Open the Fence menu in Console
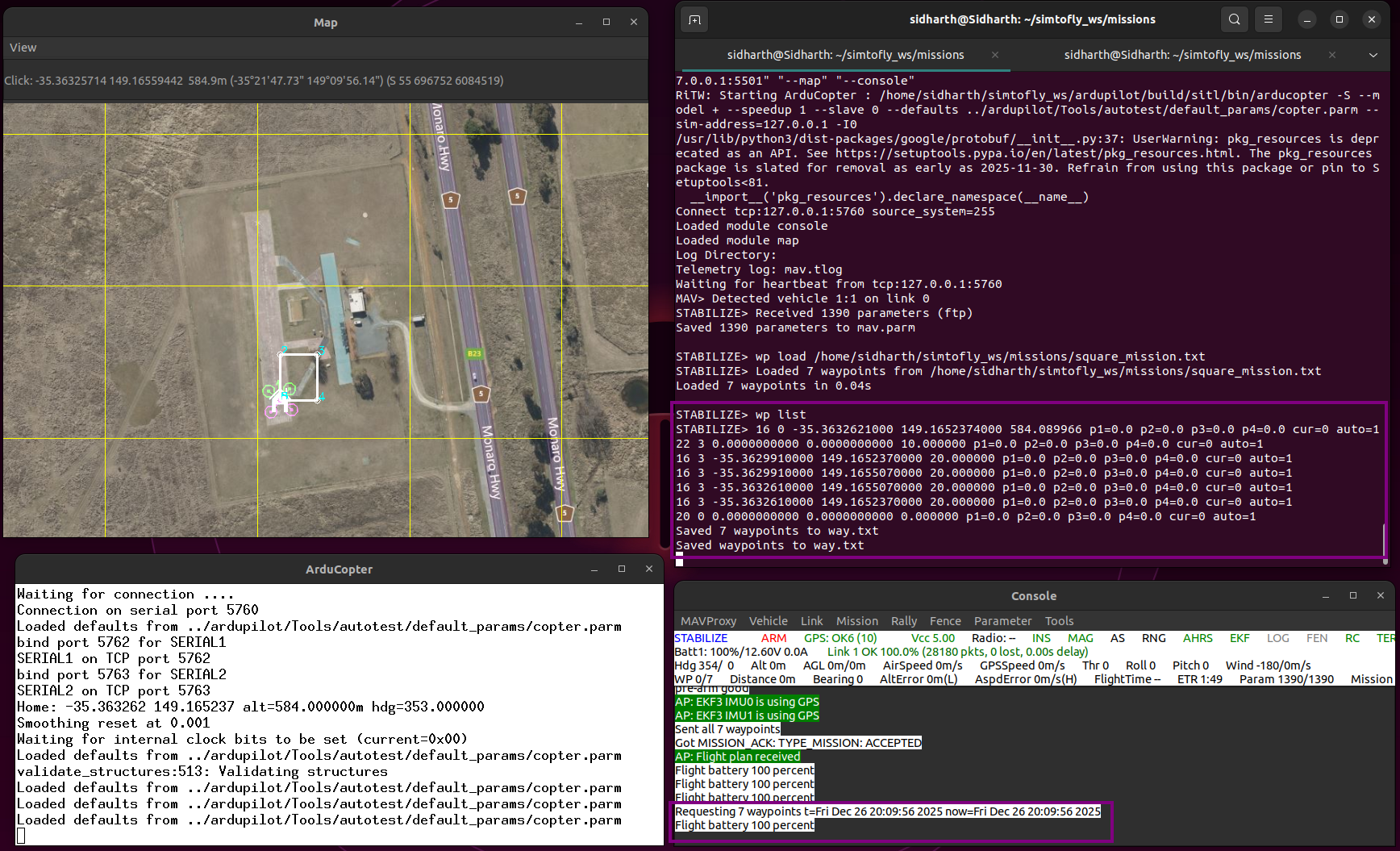The image size is (1400, 851). (945, 621)
